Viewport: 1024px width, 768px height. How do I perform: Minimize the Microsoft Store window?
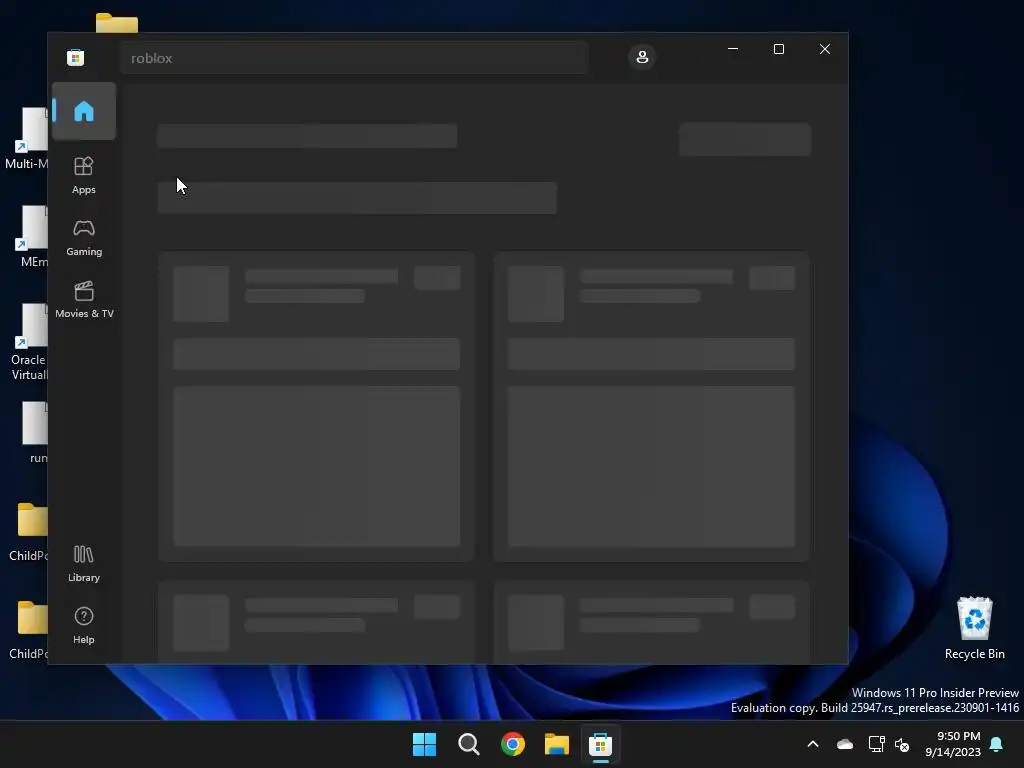click(x=733, y=49)
